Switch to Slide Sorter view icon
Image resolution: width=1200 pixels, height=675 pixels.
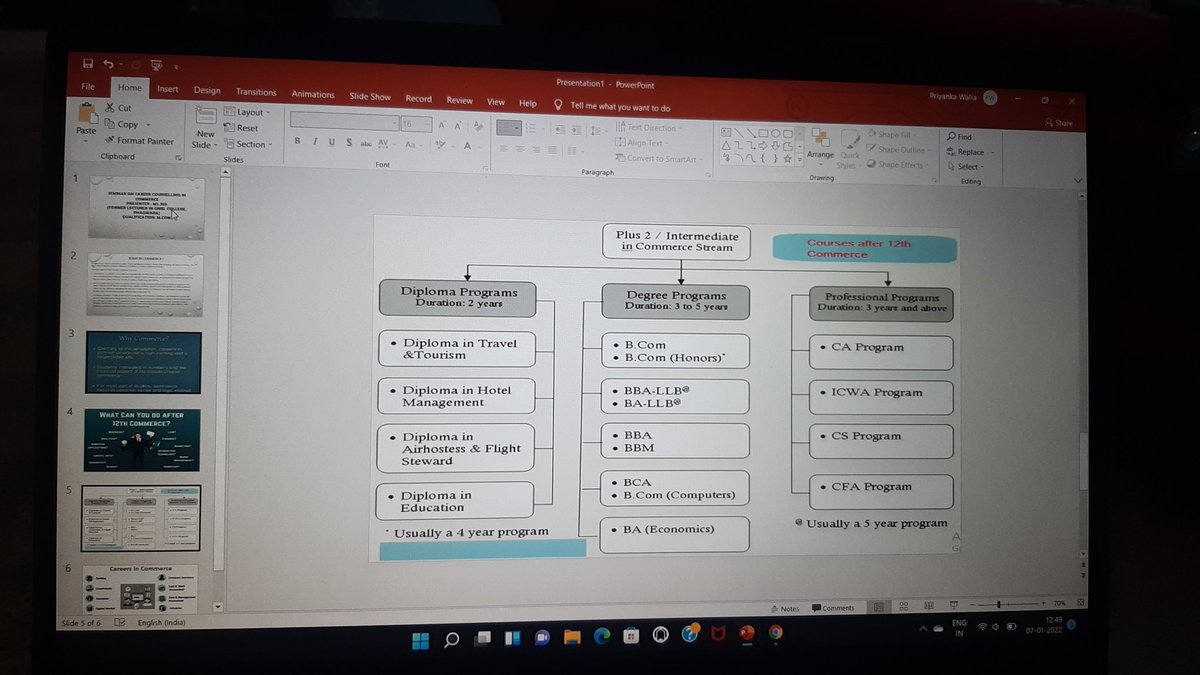tap(903, 606)
